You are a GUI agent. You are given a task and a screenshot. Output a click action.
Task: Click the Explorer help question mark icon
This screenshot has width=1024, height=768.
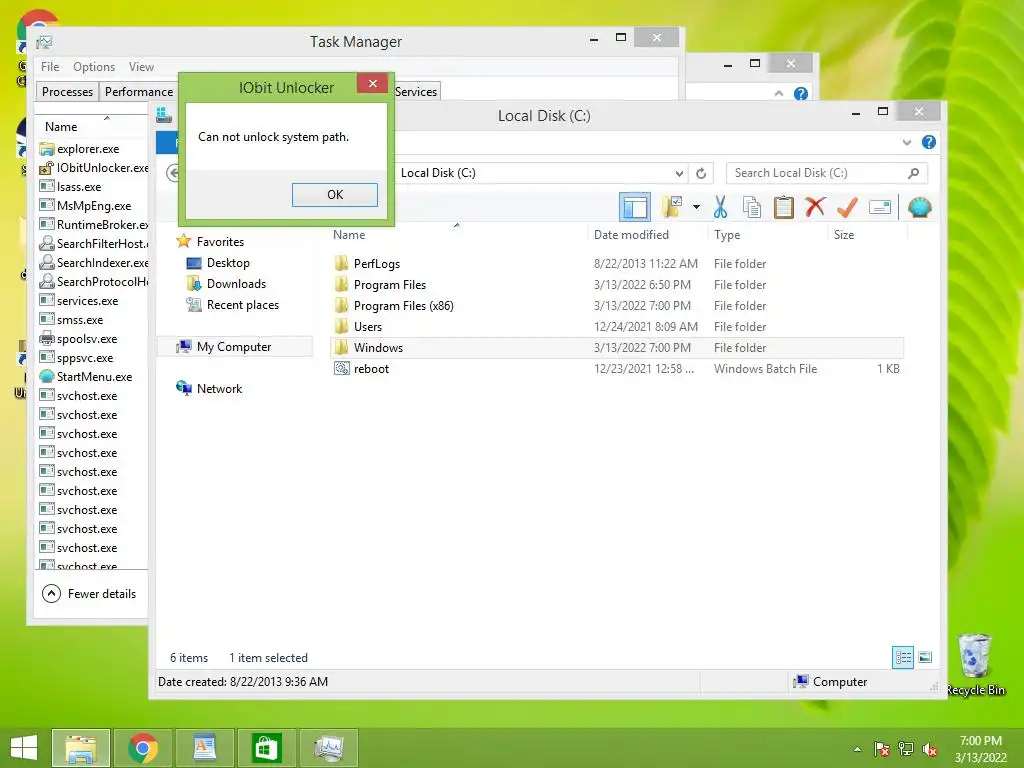tap(929, 142)
